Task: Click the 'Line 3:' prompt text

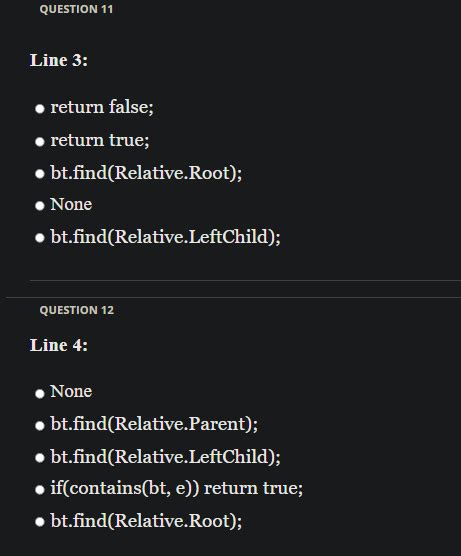Action: pos(59,60)
